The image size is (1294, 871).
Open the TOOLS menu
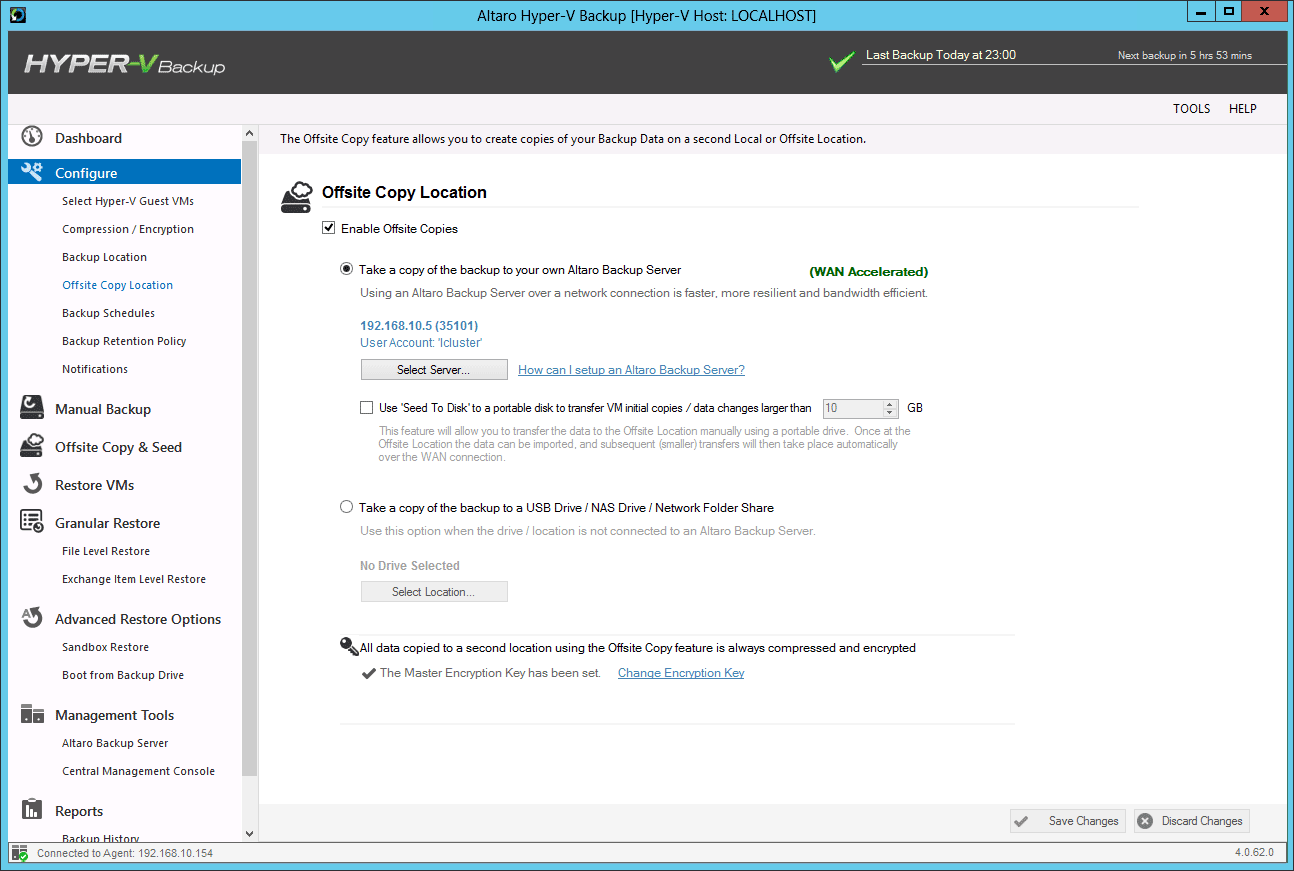tap(1192, 108)
